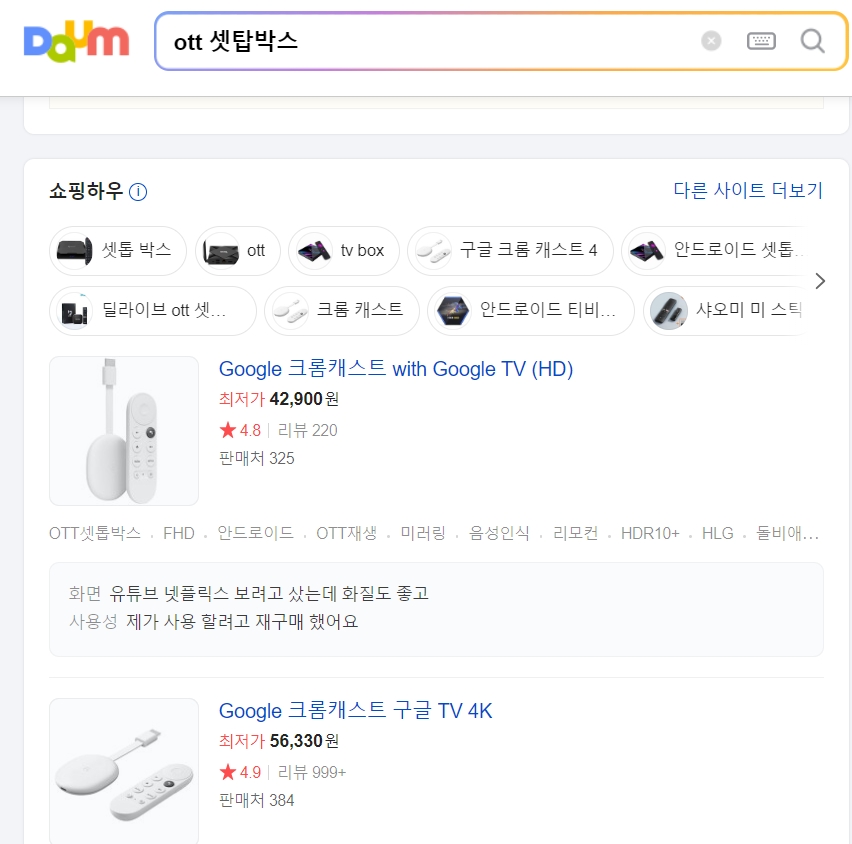Select the ott keyword chip
Image resolution: width=852 pixels, height=844 pixels.
point(238,251)
